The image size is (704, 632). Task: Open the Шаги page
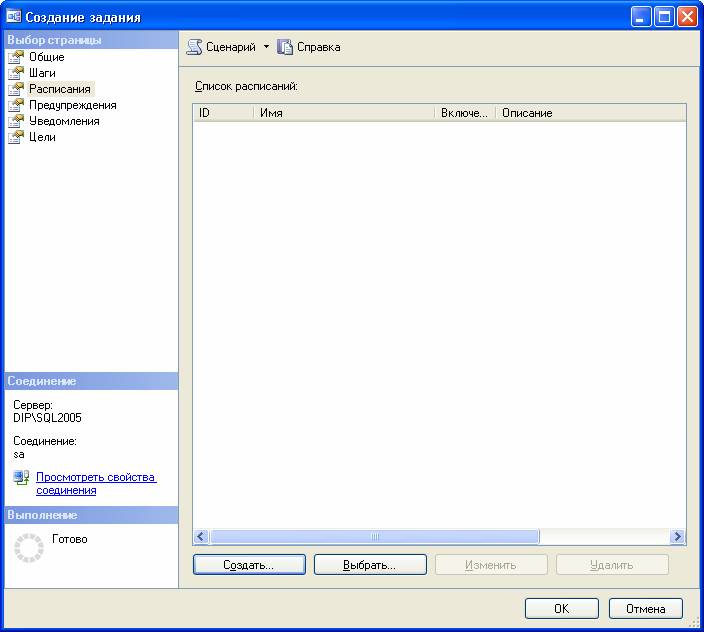coord(42,73)
